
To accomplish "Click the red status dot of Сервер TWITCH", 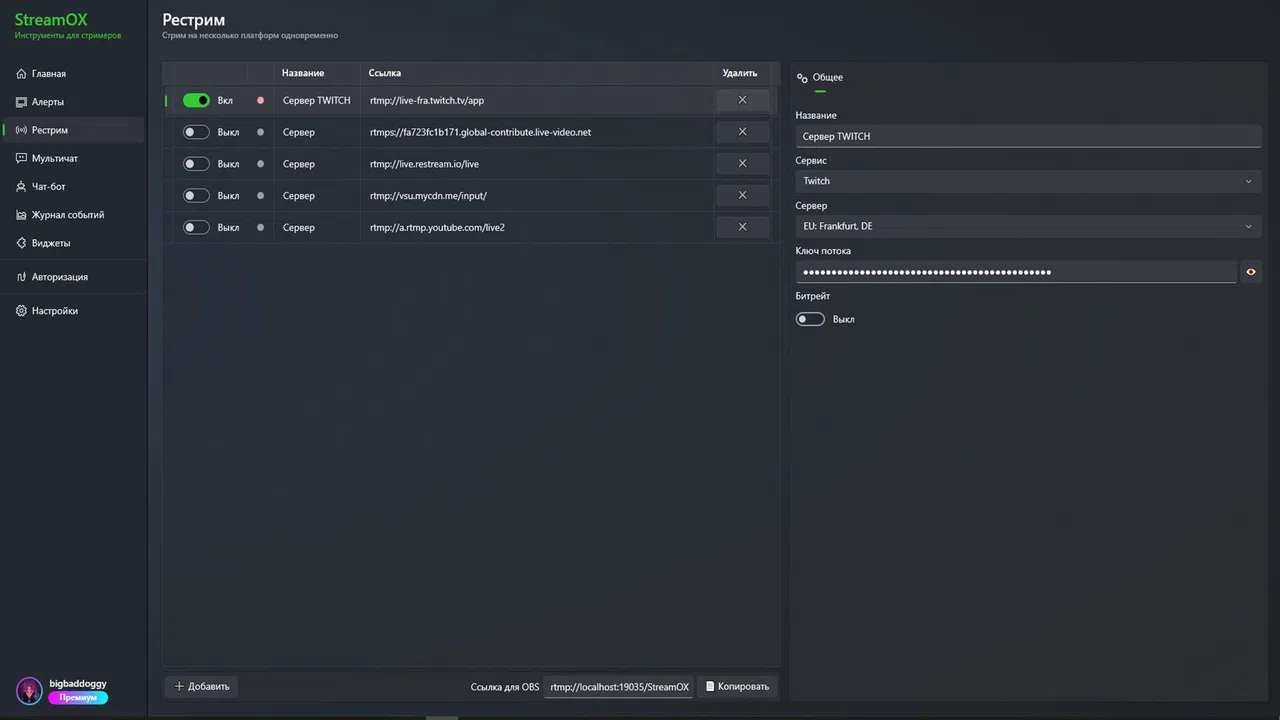I will tap(261, 100).
